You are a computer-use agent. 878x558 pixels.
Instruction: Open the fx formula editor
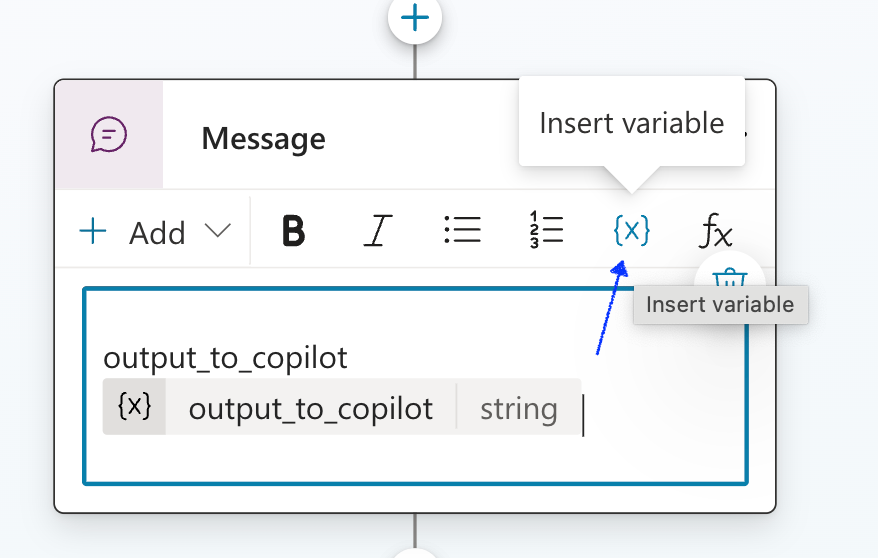pyautogui.click(x=715, y=232)
